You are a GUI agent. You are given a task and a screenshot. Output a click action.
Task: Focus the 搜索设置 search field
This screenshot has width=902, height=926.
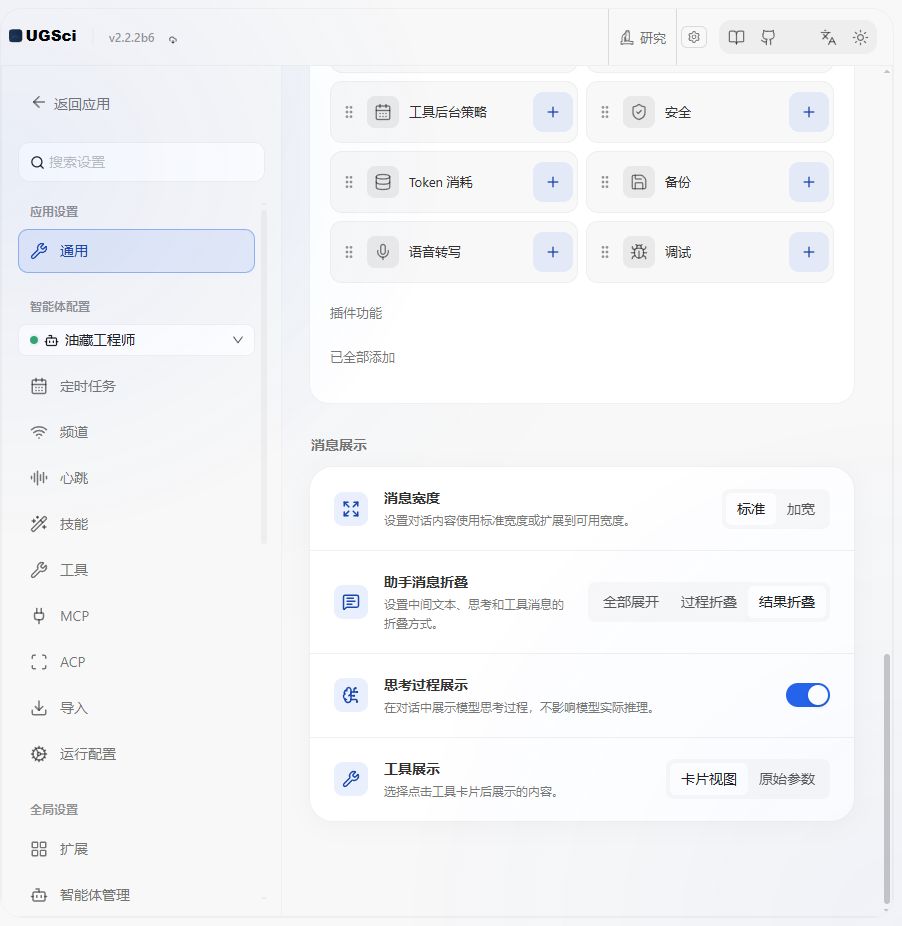click(x=141, y=162)
